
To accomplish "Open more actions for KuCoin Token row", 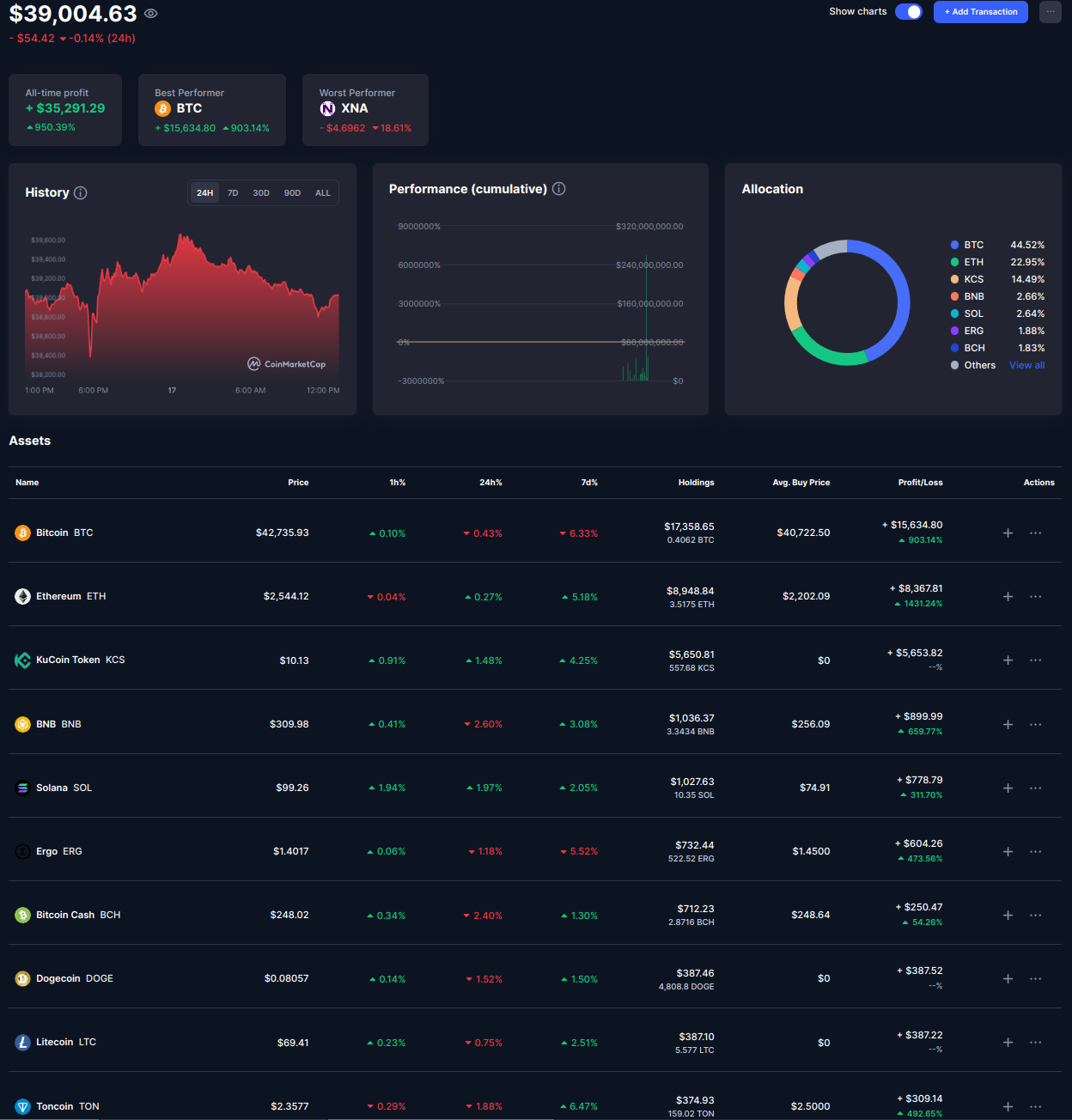I will [1036, 660].
